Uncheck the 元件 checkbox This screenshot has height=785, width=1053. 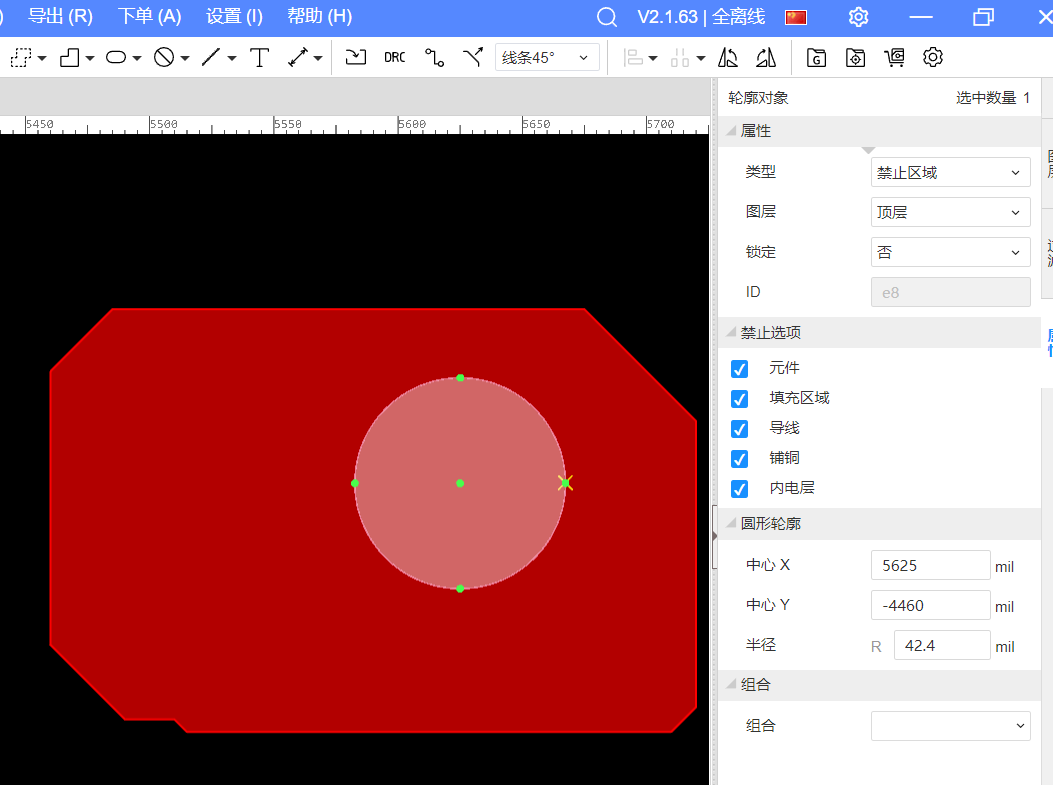(x=739, y=369)
